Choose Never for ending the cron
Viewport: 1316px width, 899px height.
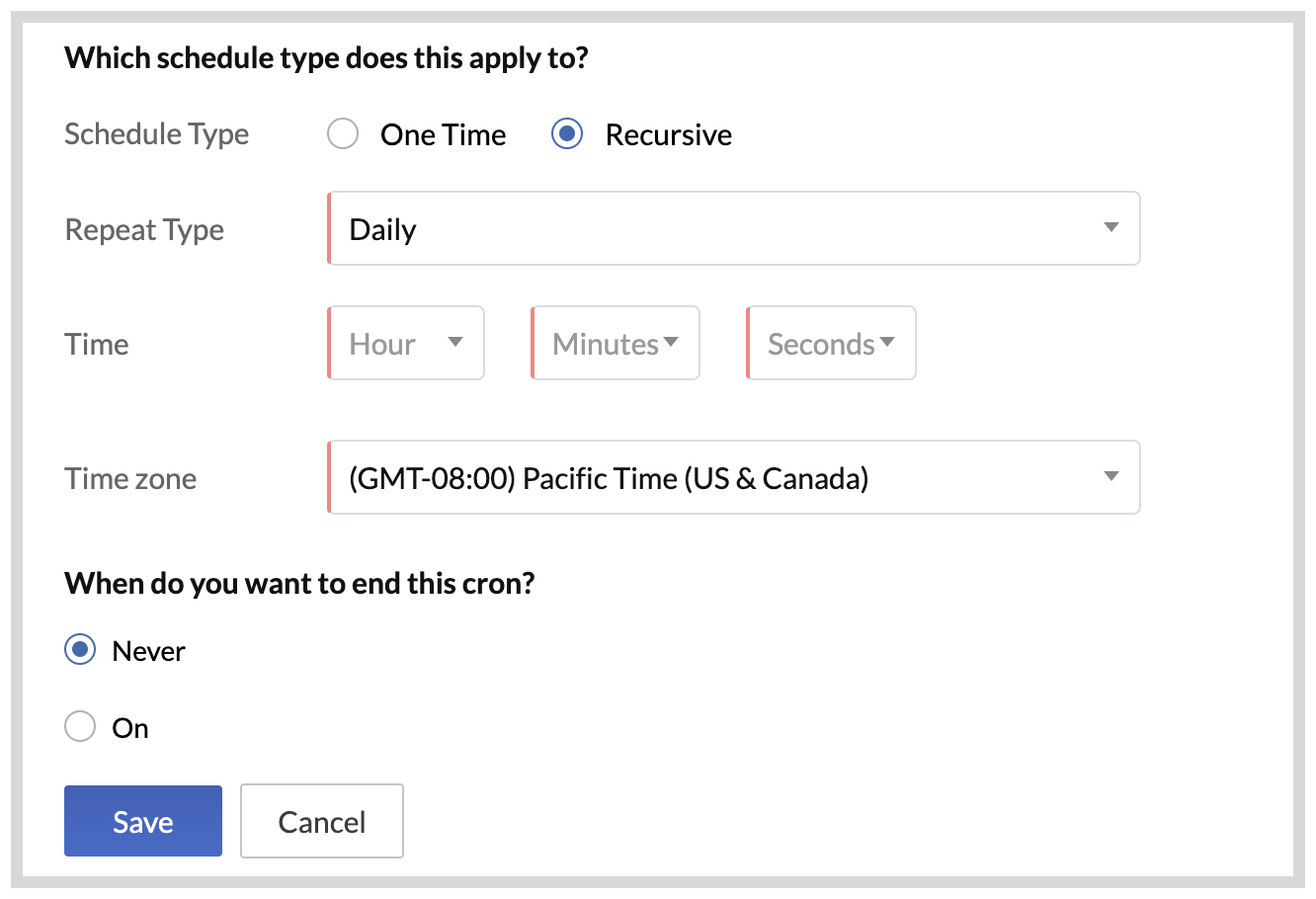click(79, 650)
